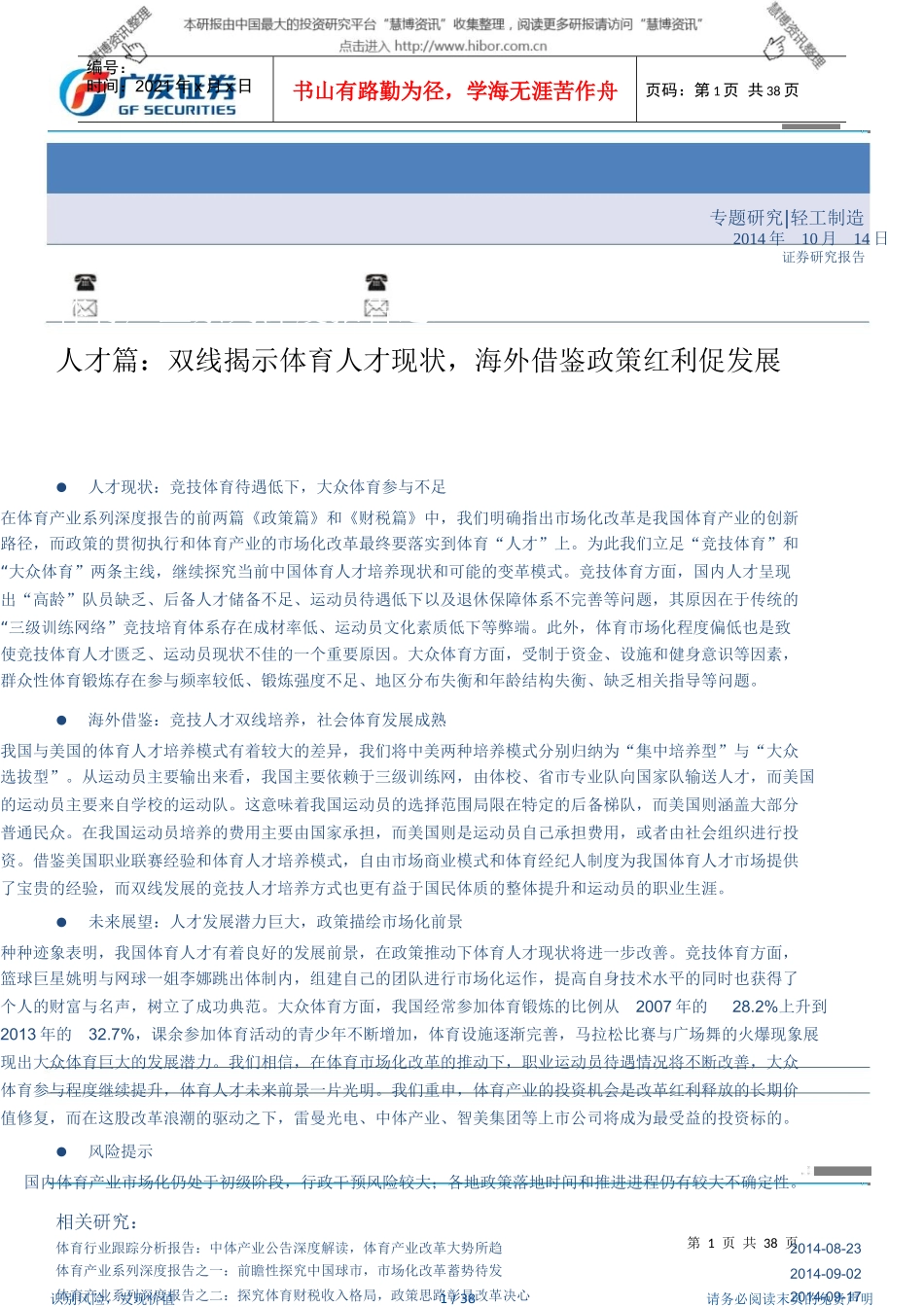Image resolution: width=924 pixels, height=1307 pixels.
Task: Open the http://www.hibor.com.cn link
Action: point(471,46)
